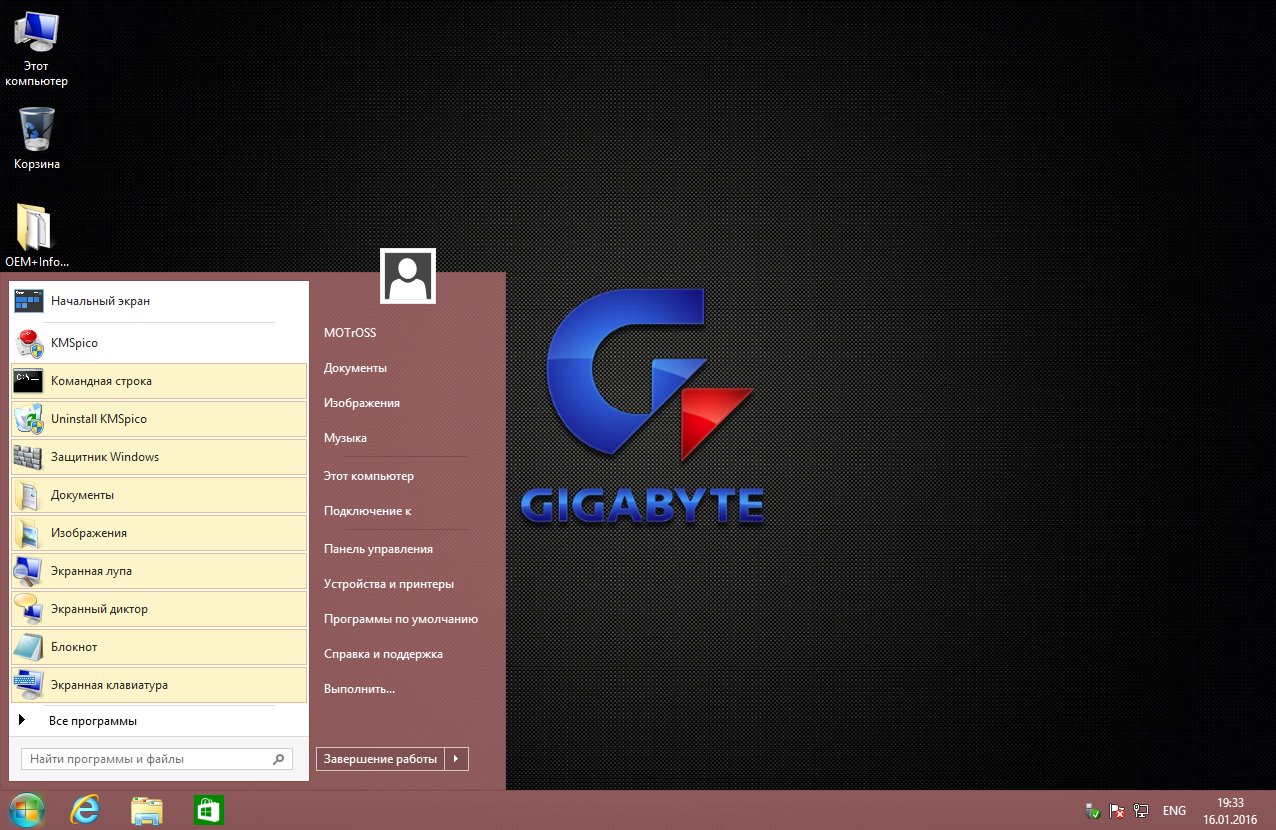Choose Выполнить... in the start menu
1276x830 pixels.
pyautogui.click(x=359, y=689)
